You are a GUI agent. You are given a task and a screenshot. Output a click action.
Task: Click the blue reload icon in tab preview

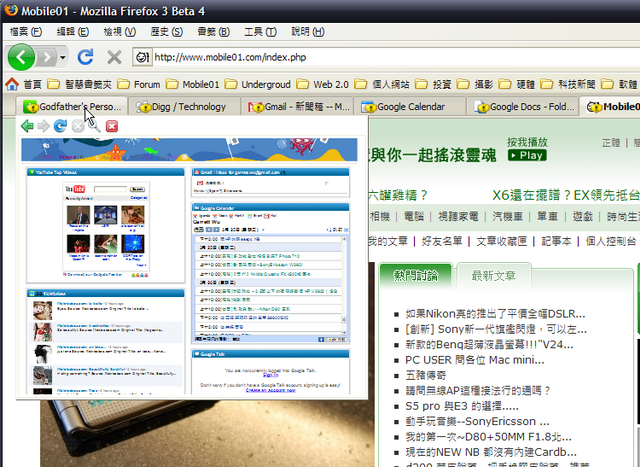tap(60, 126)
